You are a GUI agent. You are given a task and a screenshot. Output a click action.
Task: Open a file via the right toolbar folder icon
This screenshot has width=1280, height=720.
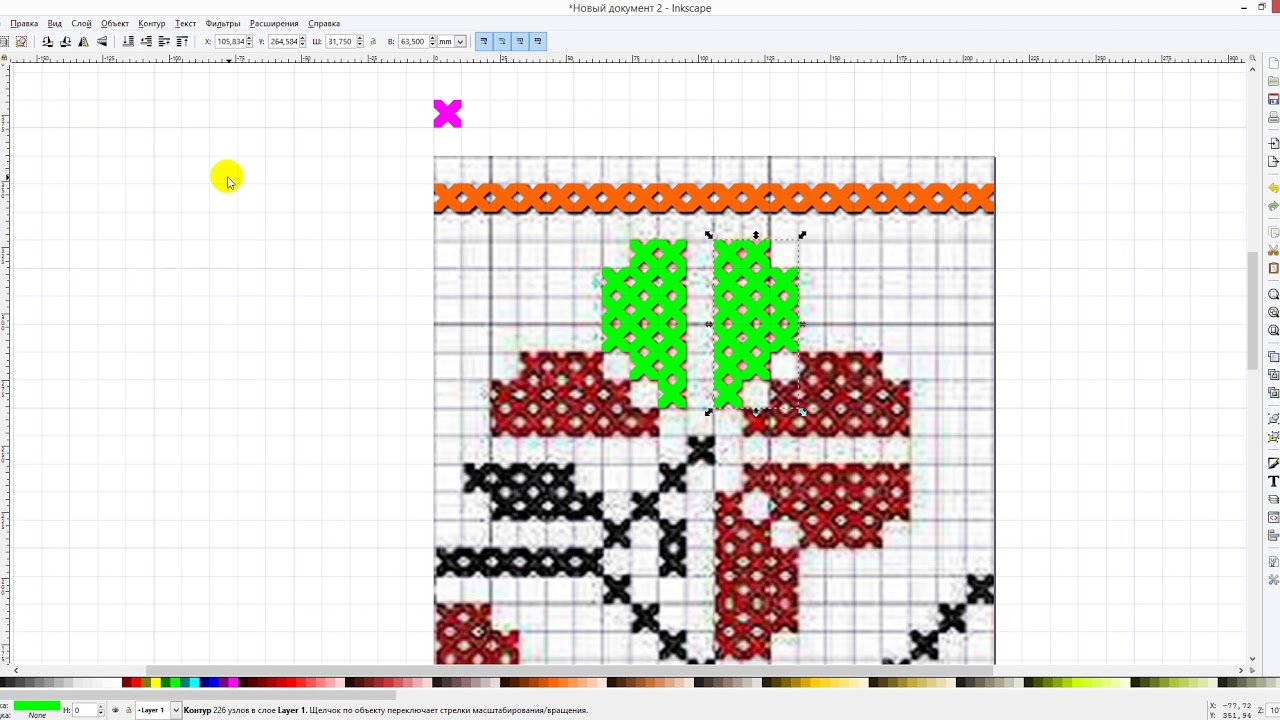1273,81
